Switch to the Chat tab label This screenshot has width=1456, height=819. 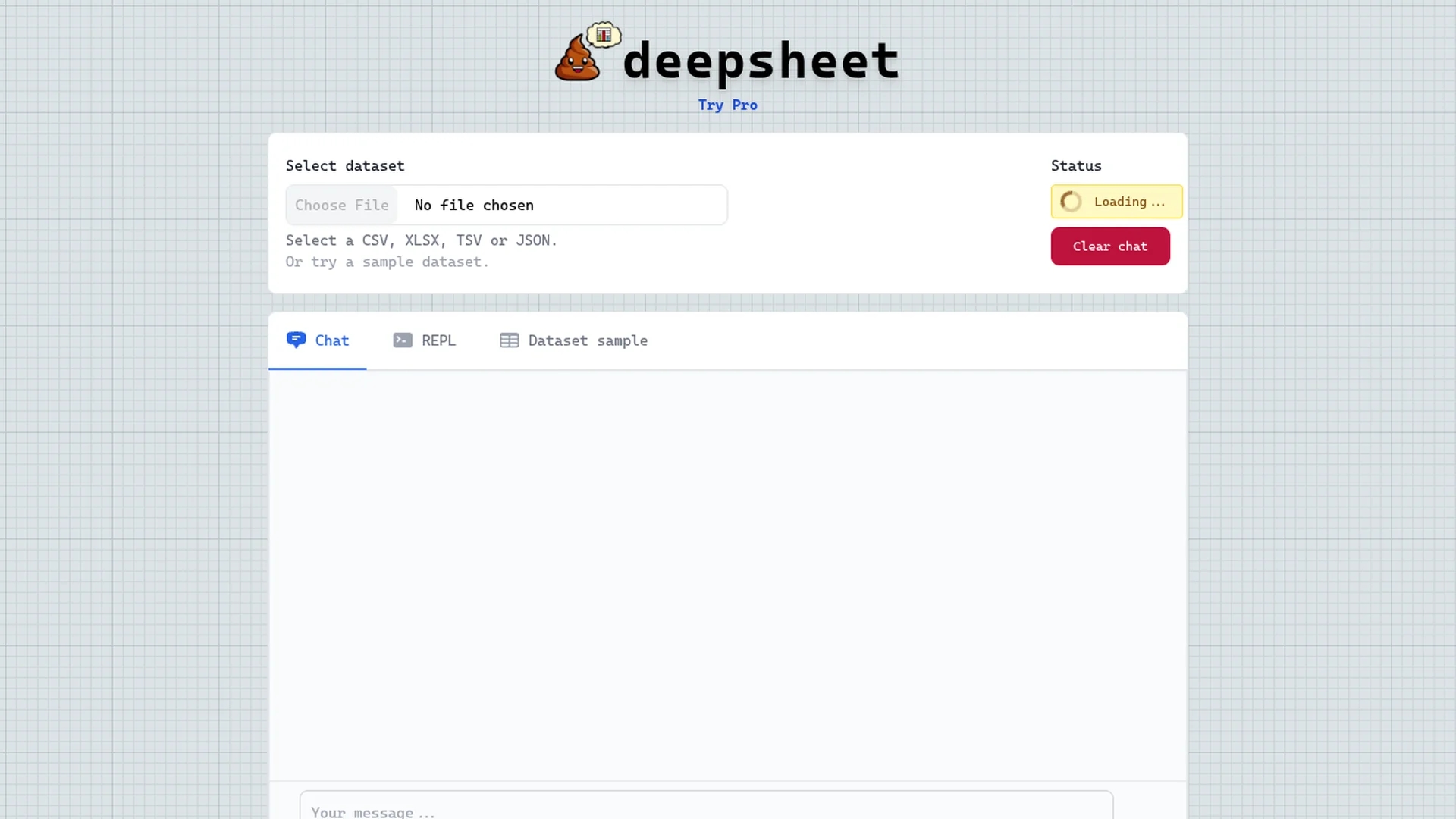[x=332, y=340]
